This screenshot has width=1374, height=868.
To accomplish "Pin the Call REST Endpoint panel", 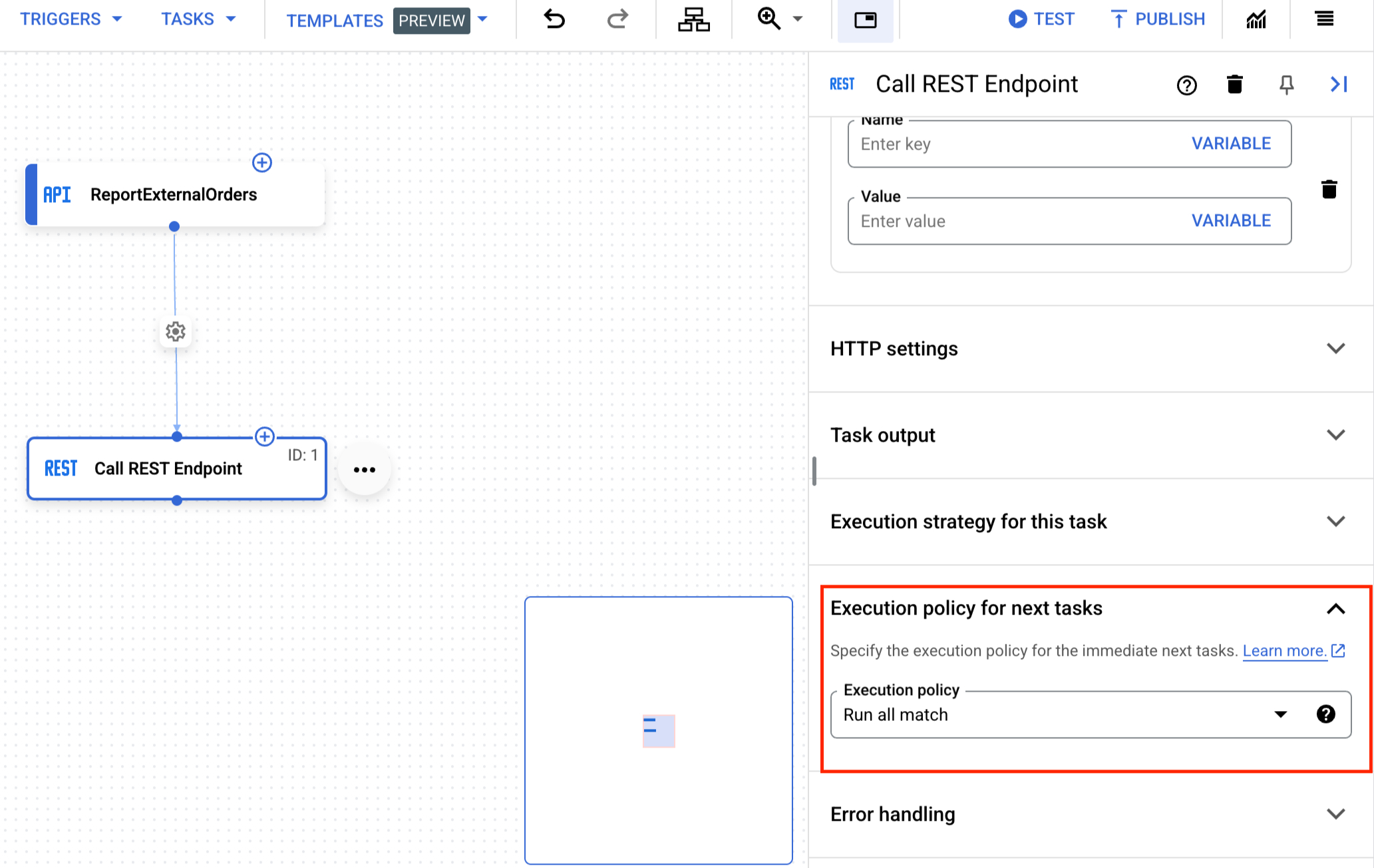I will [x=1286, y=84].
